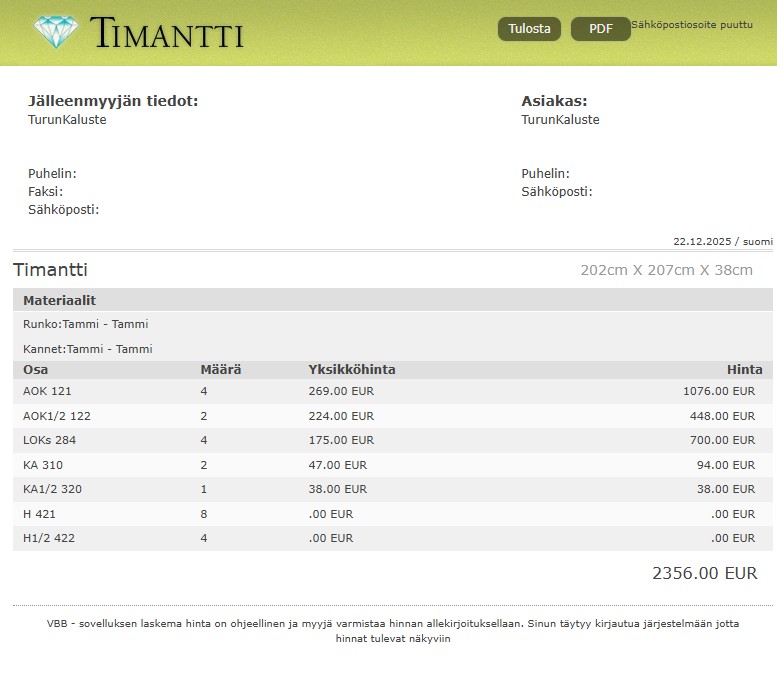
Task: Click the Timantti logo text in header
Action: [x=167, y=33]
